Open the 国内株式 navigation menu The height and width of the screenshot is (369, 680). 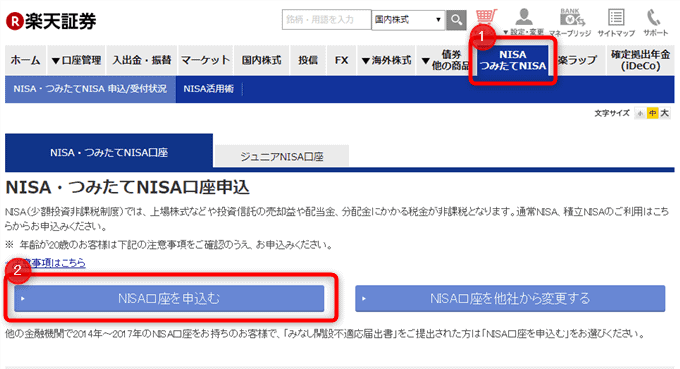[x=262, y=60]
